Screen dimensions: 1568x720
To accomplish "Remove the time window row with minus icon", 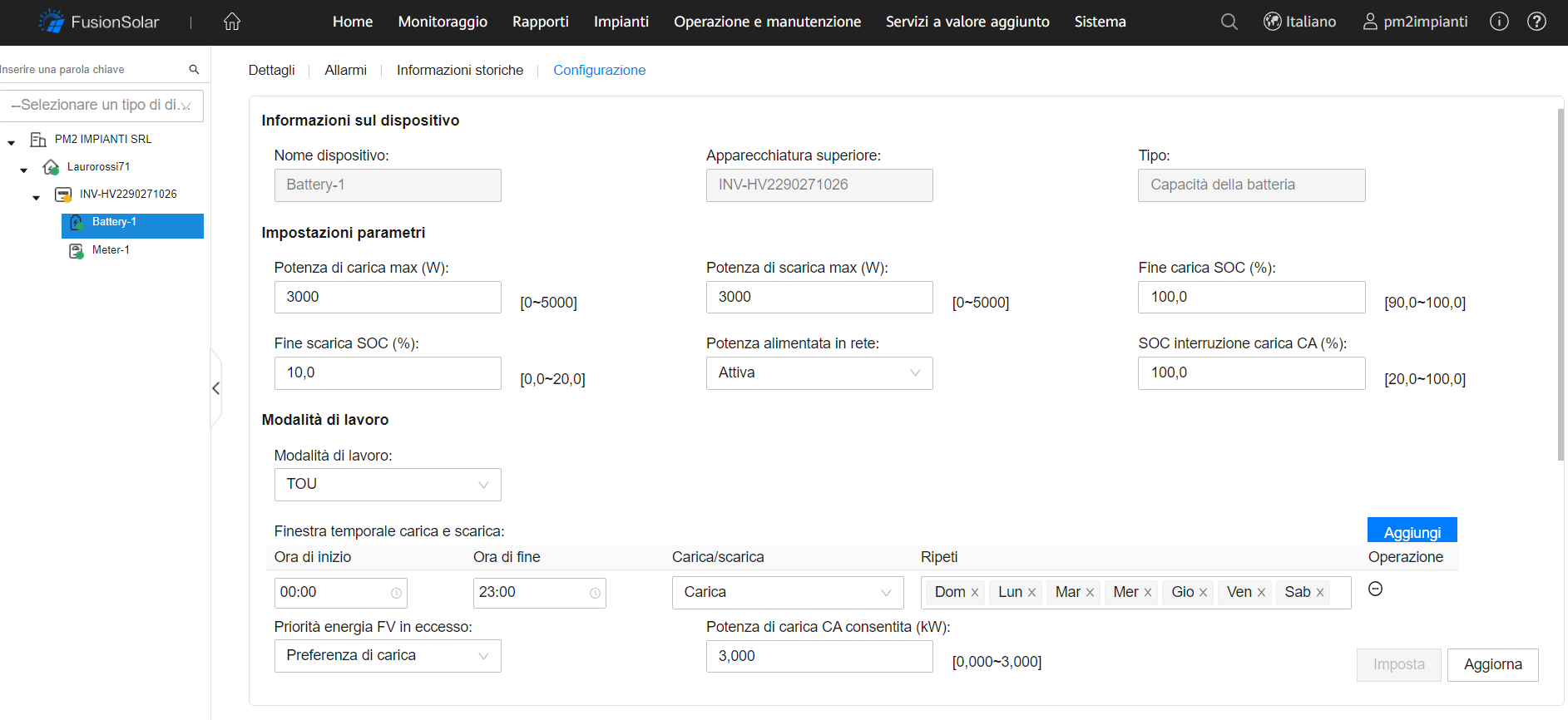I will click(x=1375, y=589).
